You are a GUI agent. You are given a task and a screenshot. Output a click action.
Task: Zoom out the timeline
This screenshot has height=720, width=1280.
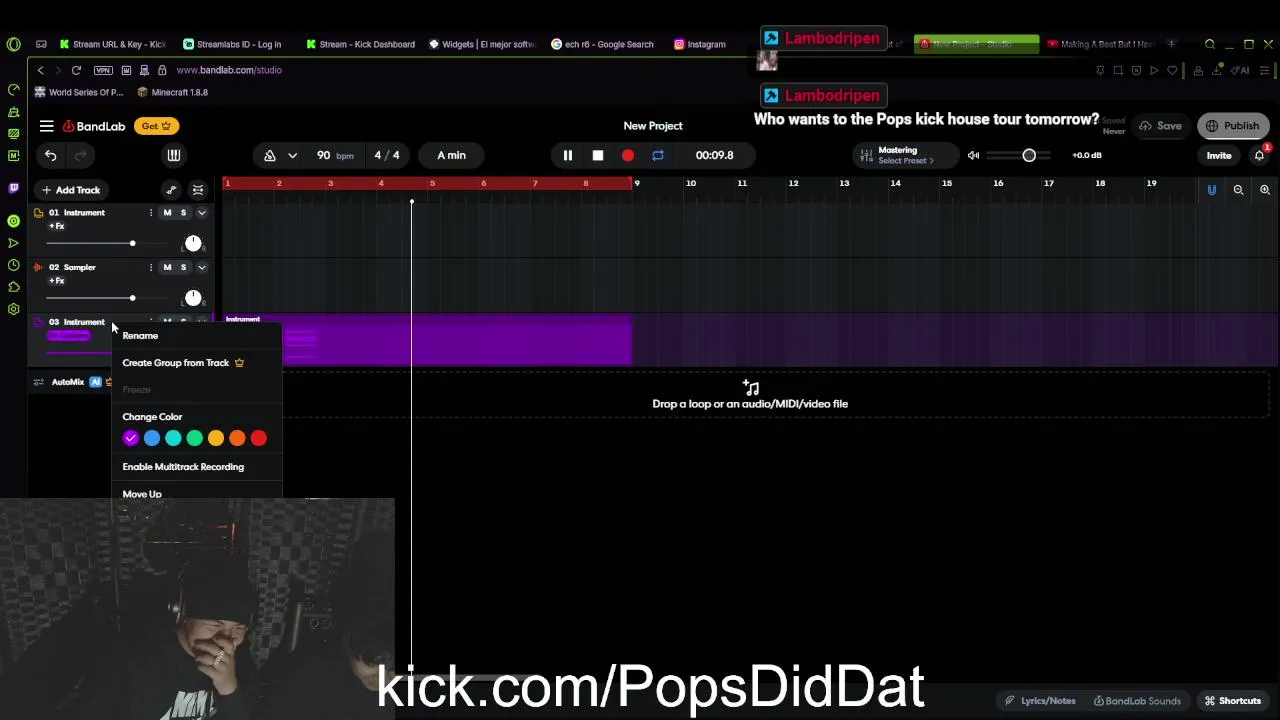click(1238, 190)
